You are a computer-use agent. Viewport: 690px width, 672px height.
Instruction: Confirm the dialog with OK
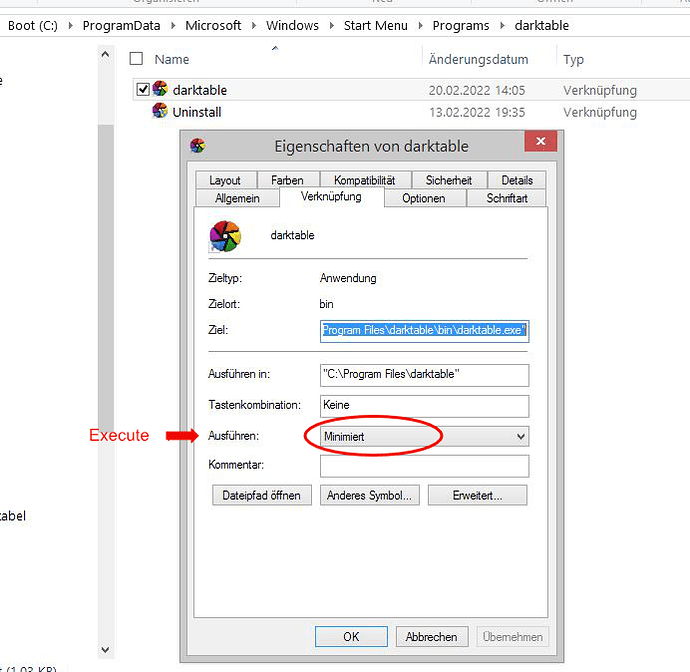351,637
